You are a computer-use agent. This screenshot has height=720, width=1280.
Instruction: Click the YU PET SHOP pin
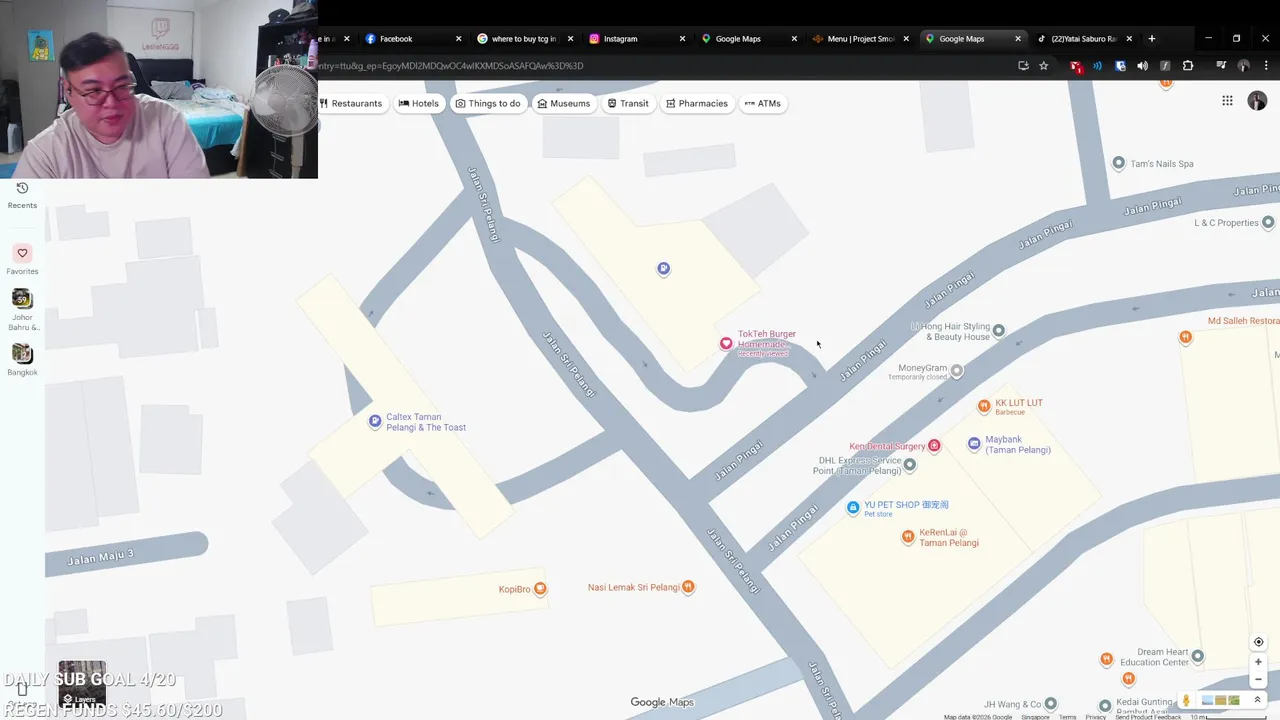[x=853, y=508]
